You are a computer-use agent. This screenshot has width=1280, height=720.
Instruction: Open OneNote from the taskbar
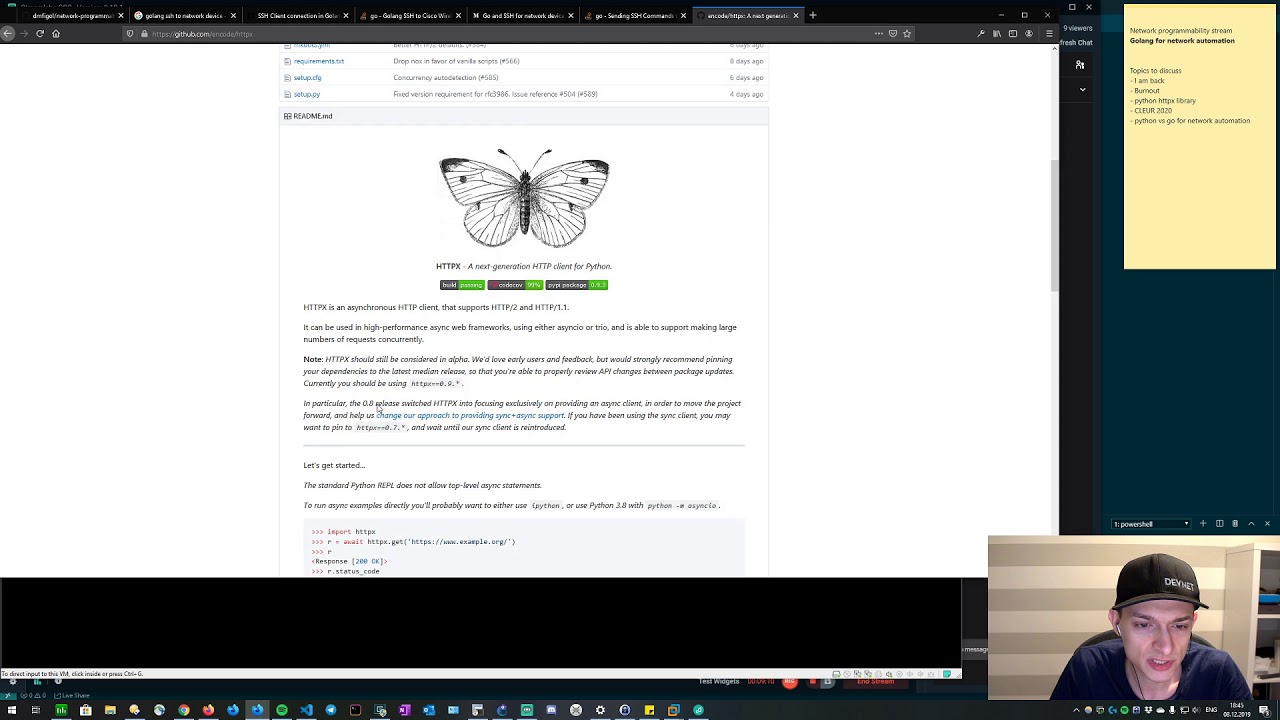tap(404, 711)
